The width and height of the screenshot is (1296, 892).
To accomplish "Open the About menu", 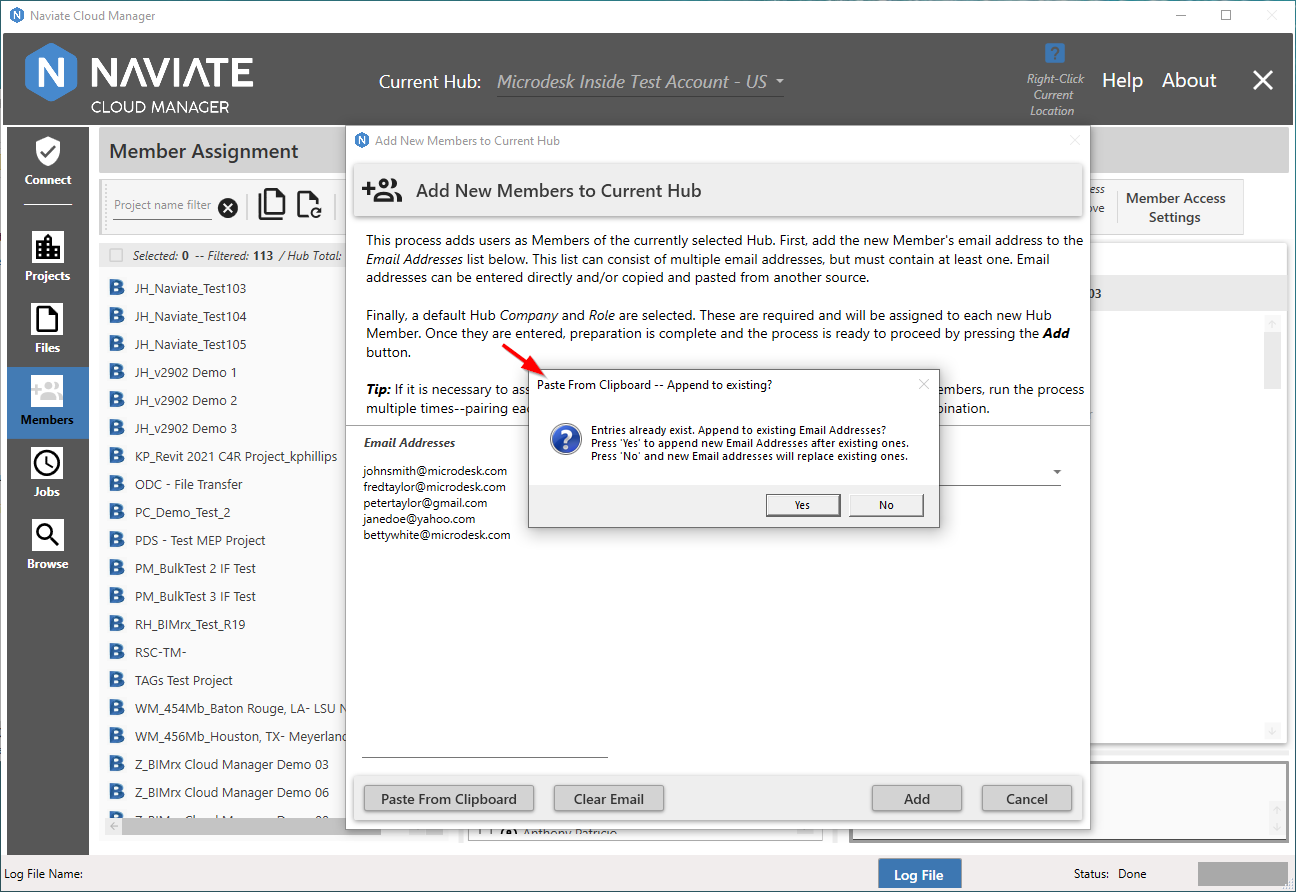I will click(1189, 81).
